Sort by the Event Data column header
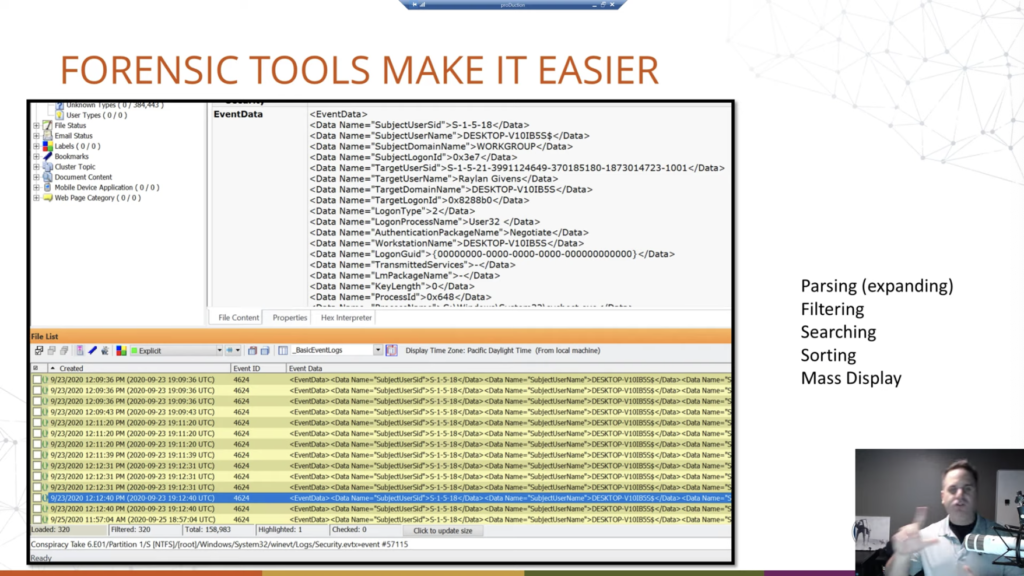 tap(509, 368)
